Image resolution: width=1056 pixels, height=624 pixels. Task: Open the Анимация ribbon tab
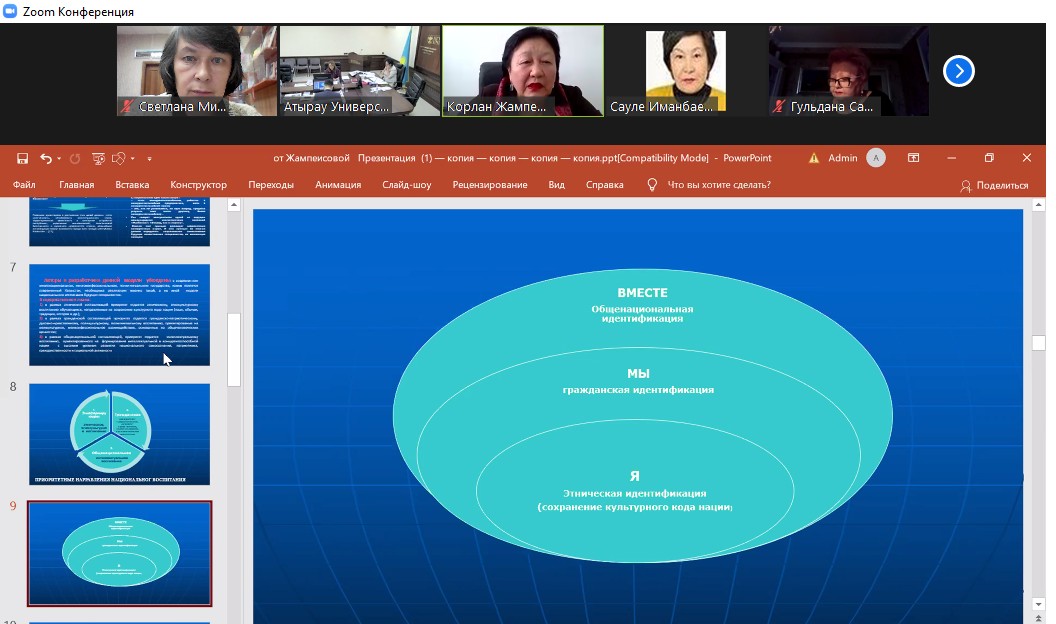[338, 184]
